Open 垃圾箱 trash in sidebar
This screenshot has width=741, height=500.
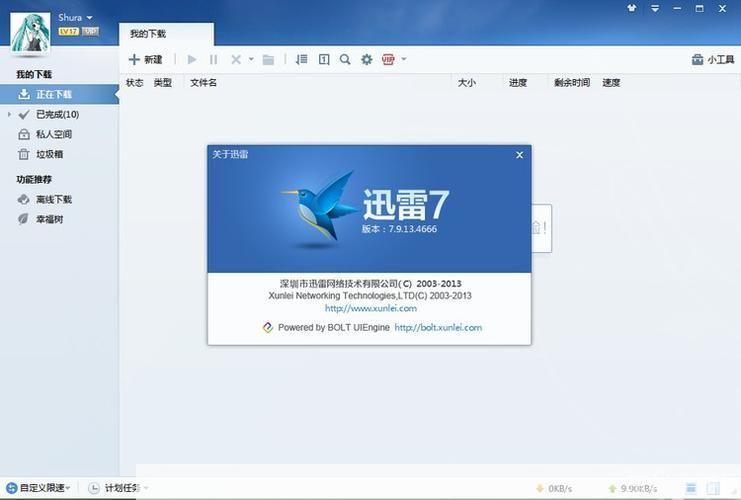point(50,154)
